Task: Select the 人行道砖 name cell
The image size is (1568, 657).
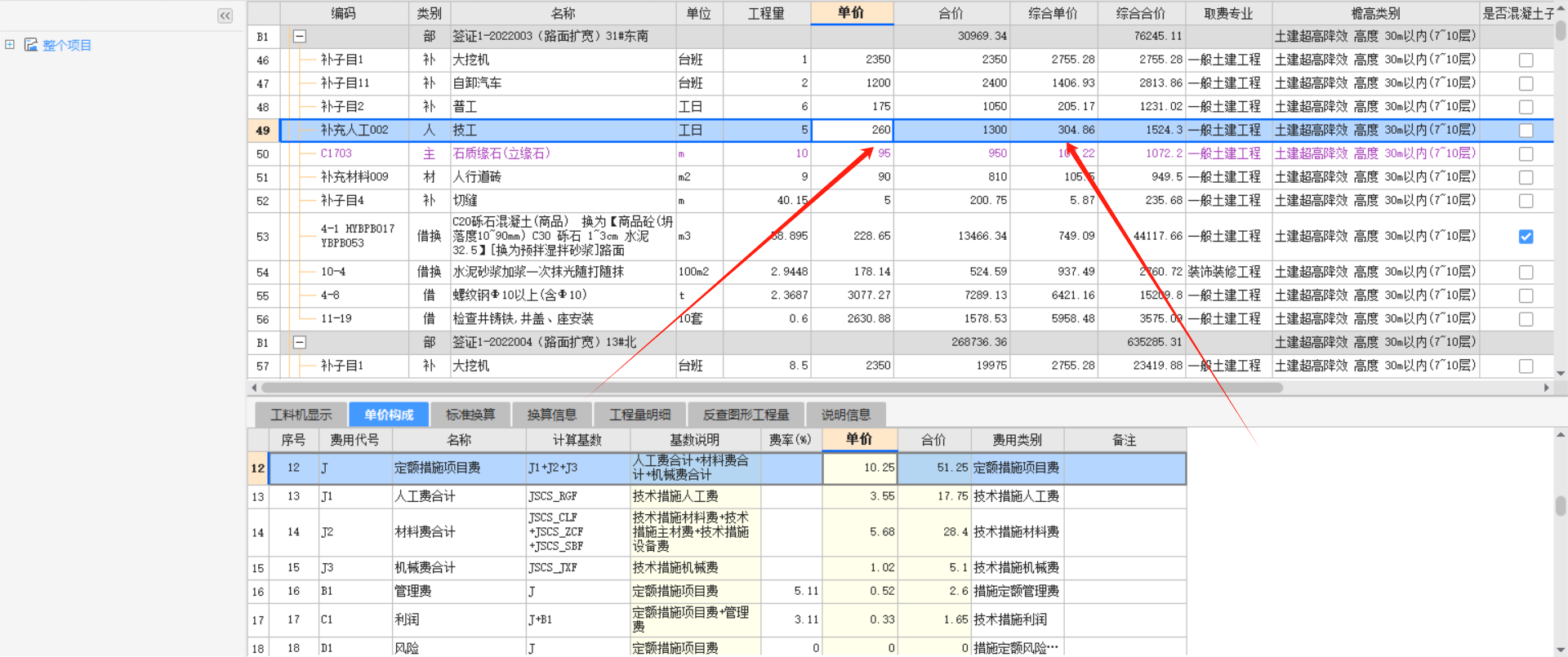Action: (x=563, y=177)
